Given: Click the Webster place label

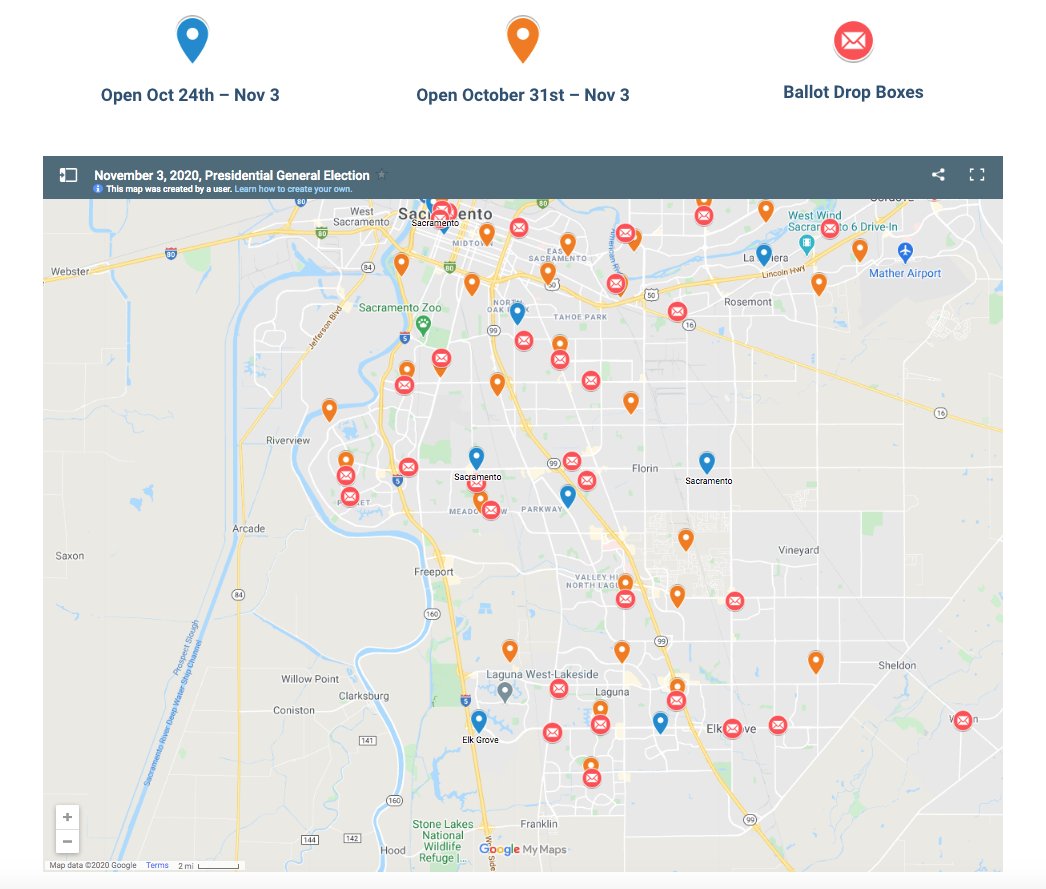Looking at the screenshot, I should pos(70,271).
